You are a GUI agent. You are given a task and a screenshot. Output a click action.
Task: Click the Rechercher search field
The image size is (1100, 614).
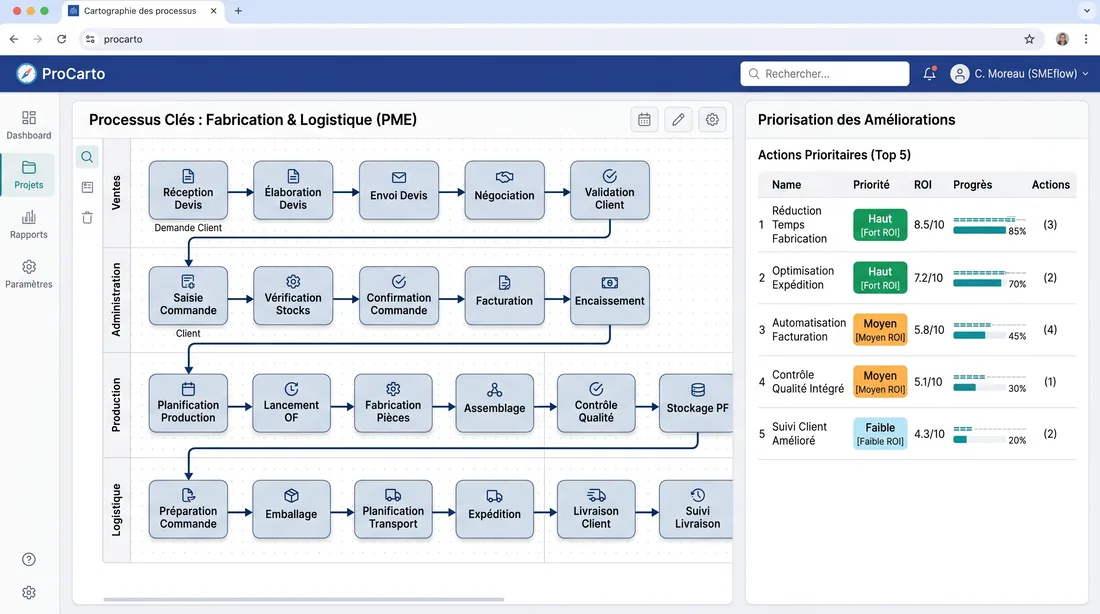825,74
